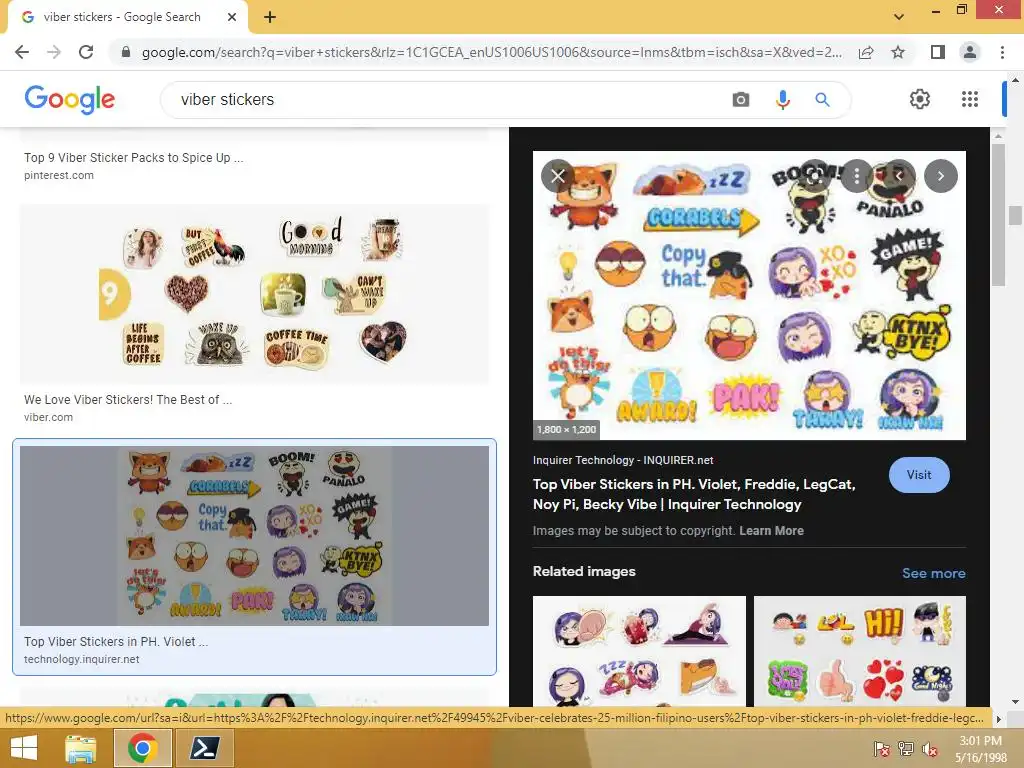Open preview image three-dot options
The width and height of the screenshot is (1024, 768).
(856, 176)
